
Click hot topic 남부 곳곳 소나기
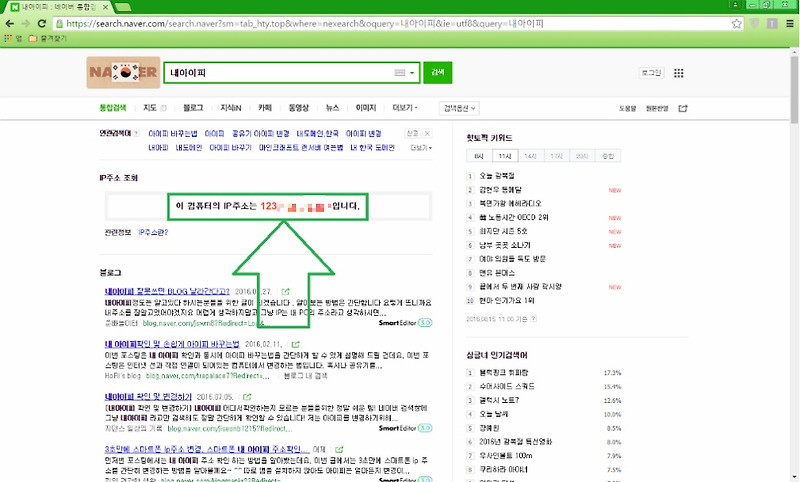tap(505, 245)
